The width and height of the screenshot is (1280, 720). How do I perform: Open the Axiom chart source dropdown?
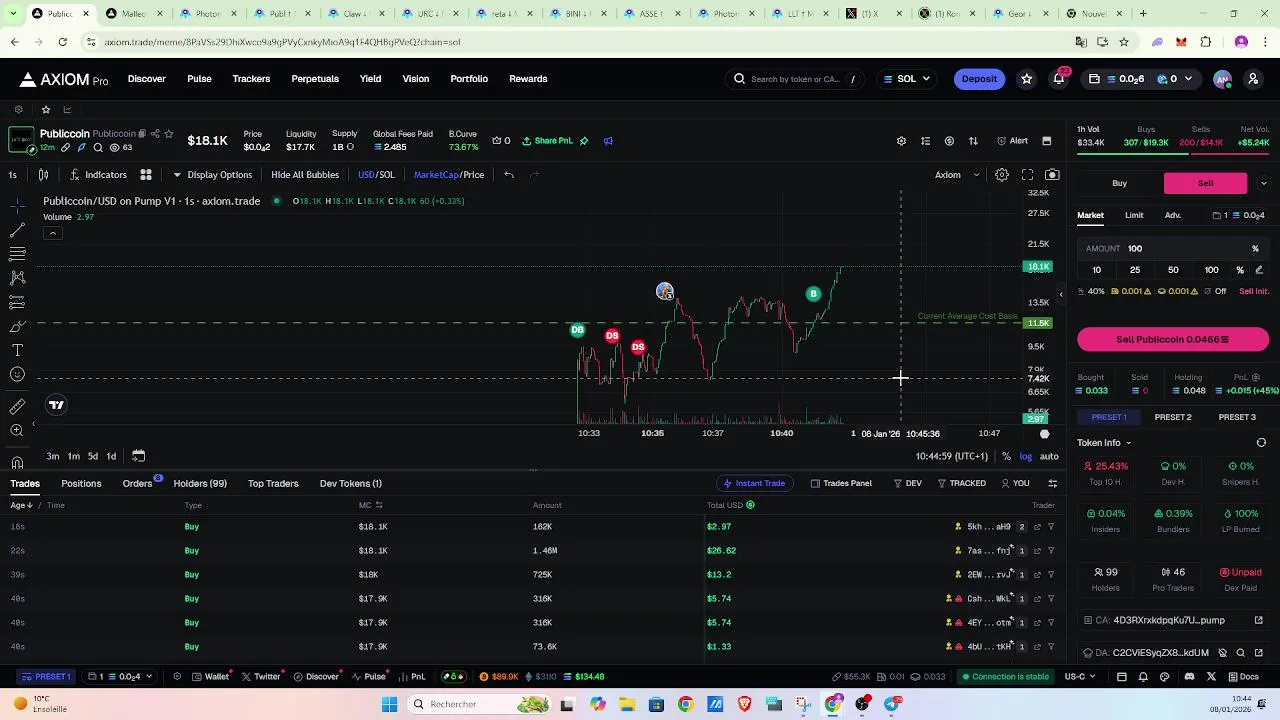957,175
